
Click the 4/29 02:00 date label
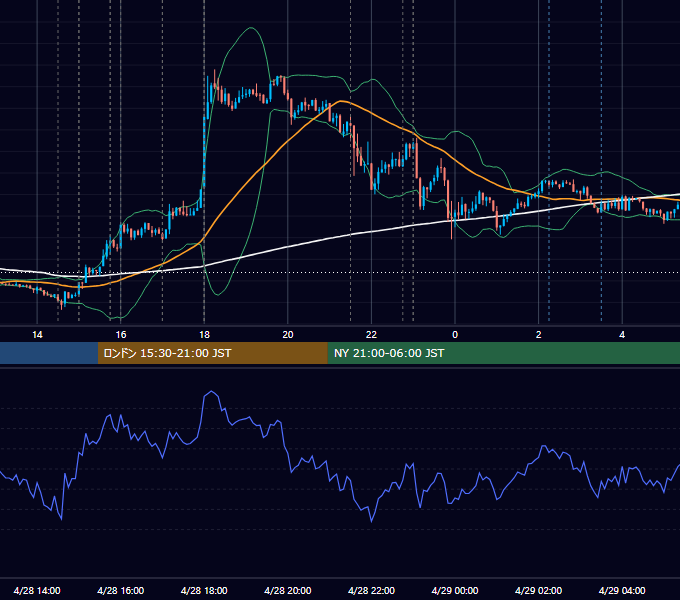(x=538, y=590)
